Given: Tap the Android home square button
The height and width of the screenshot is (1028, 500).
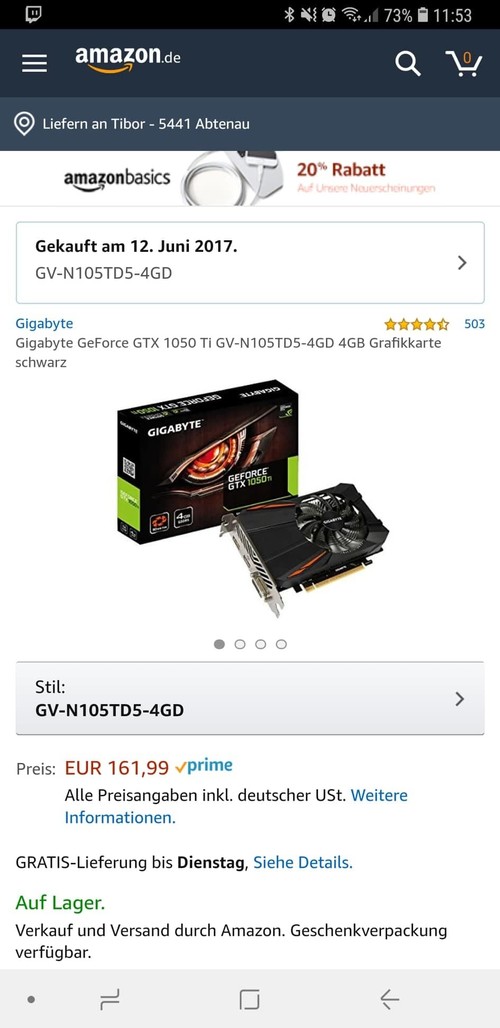Looking at the screenshot, I should (x=250, y=999).
